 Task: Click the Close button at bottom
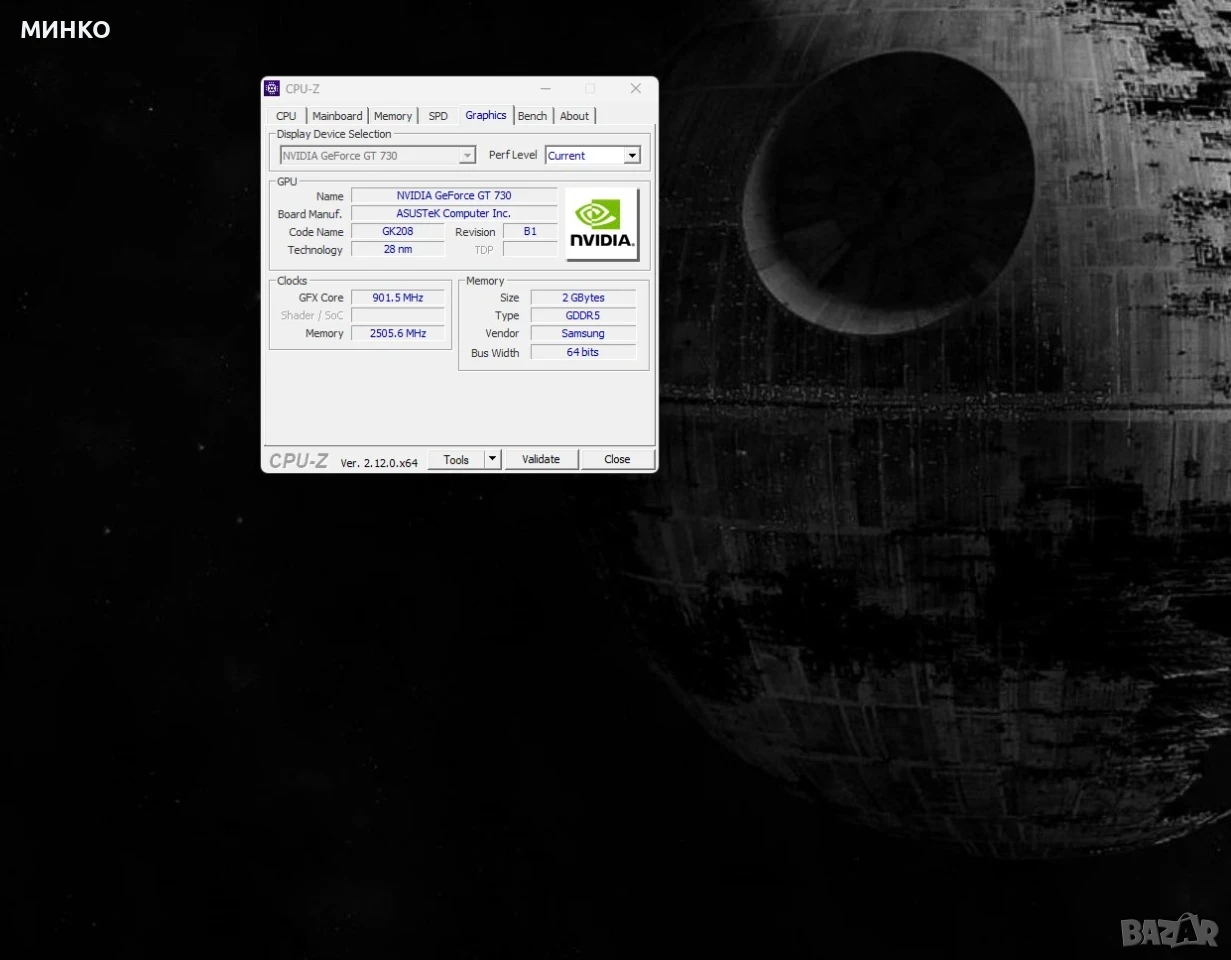617,460
